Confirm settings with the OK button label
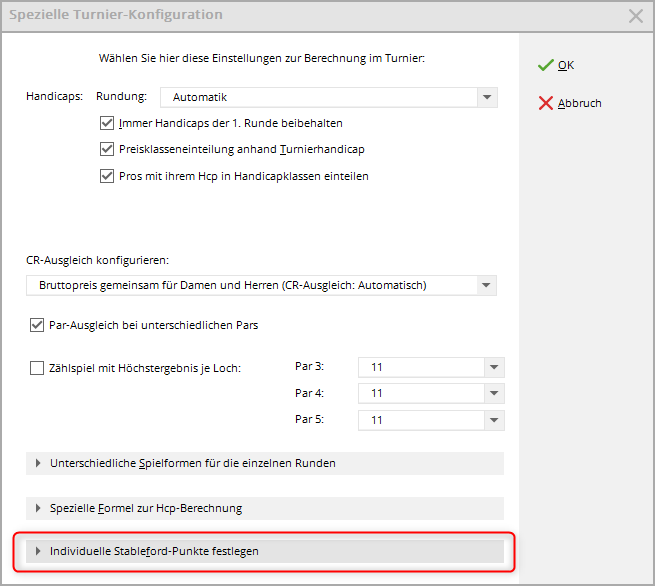This screenshot has width=655, height=586. point(566,65)
